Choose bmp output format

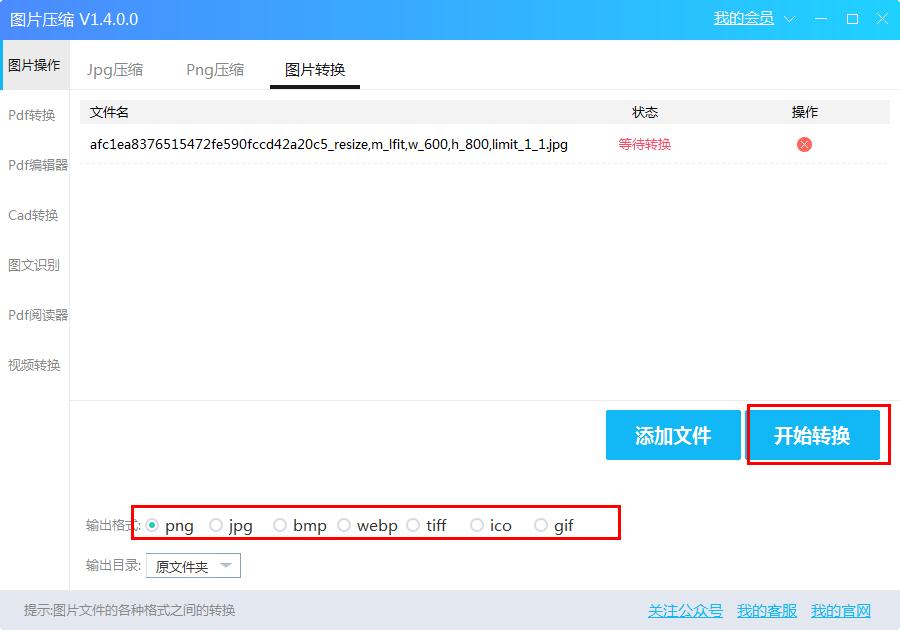click(x=280, y=524)
